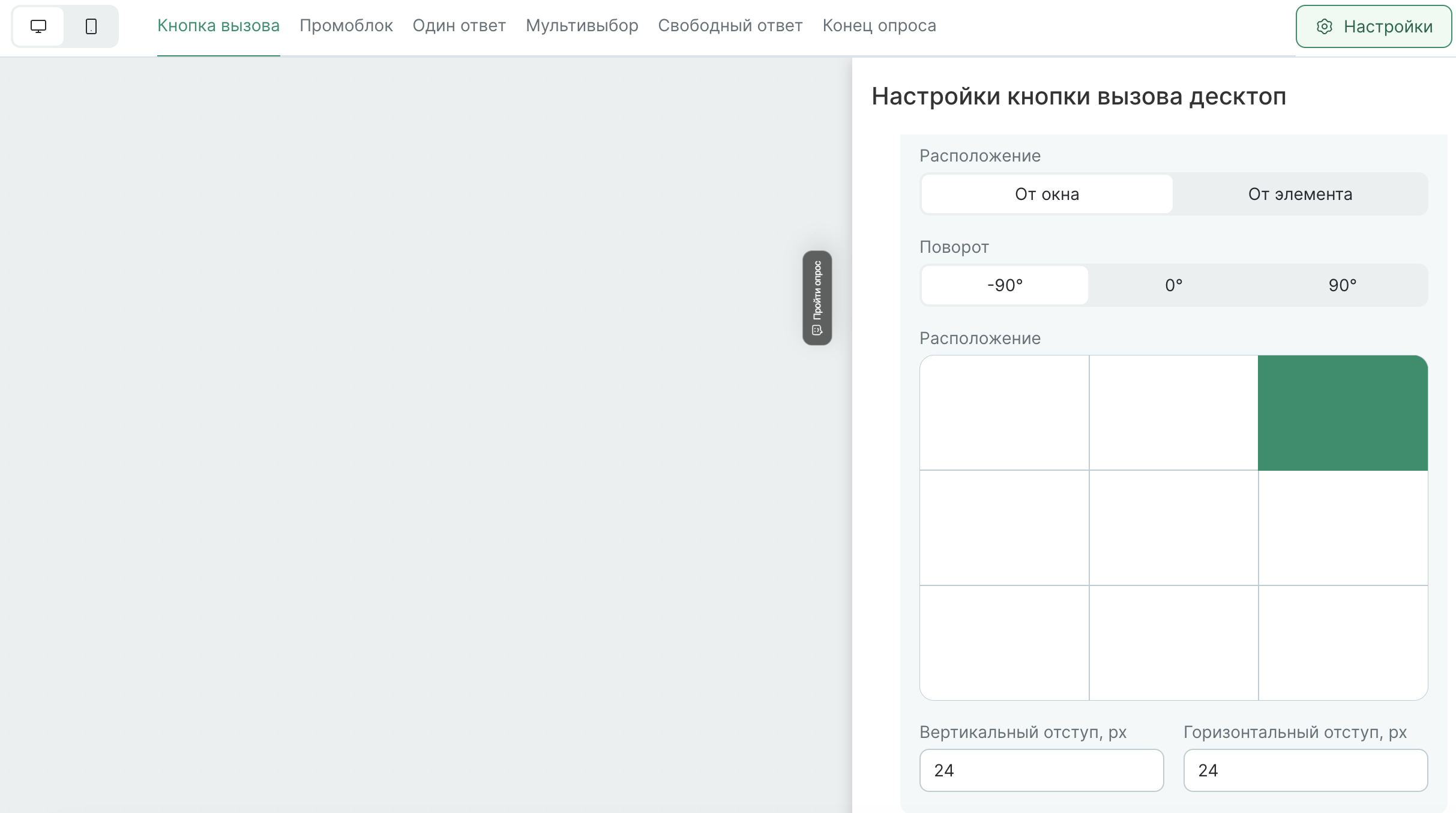Set rotation to -90°
This screenshot has height=813, width=1456.
pos(1005,285)
